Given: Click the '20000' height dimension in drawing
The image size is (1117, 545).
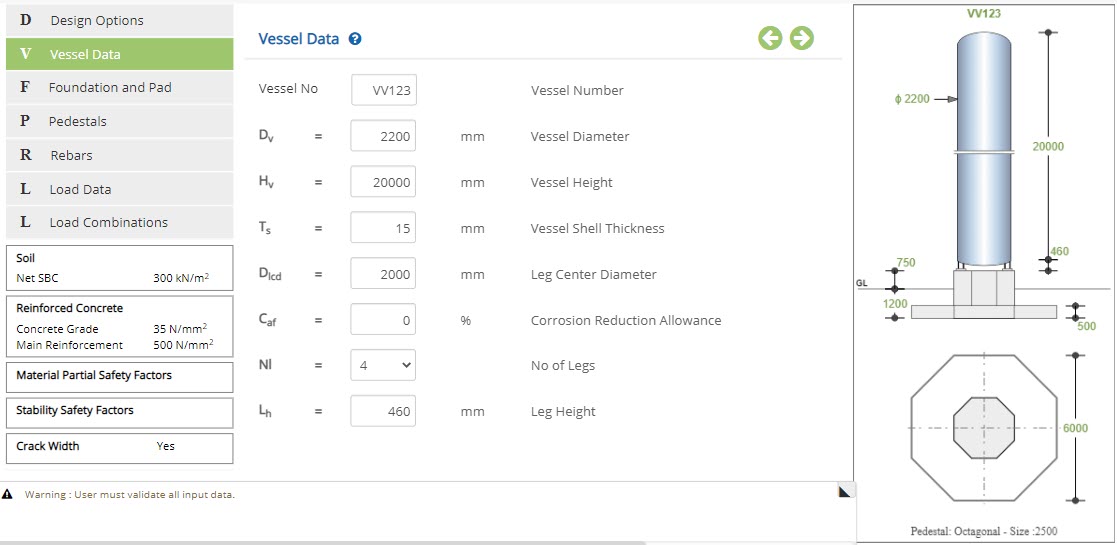Looking at the screenshot, I should pos(1048,147).
